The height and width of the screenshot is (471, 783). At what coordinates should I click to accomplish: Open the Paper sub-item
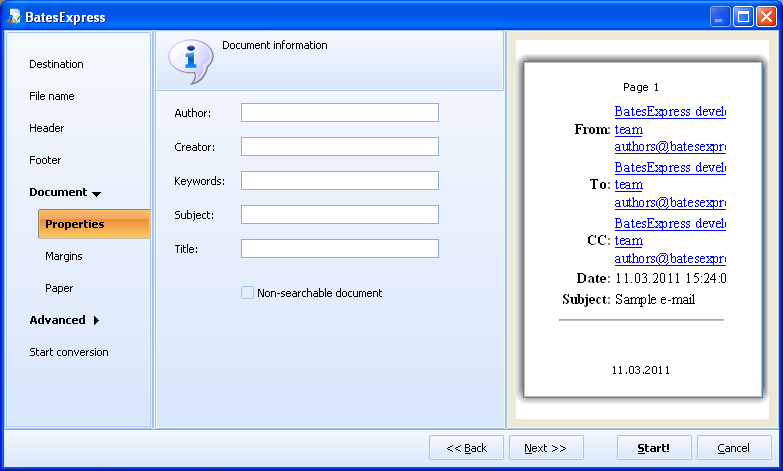(x=59, y=288)
